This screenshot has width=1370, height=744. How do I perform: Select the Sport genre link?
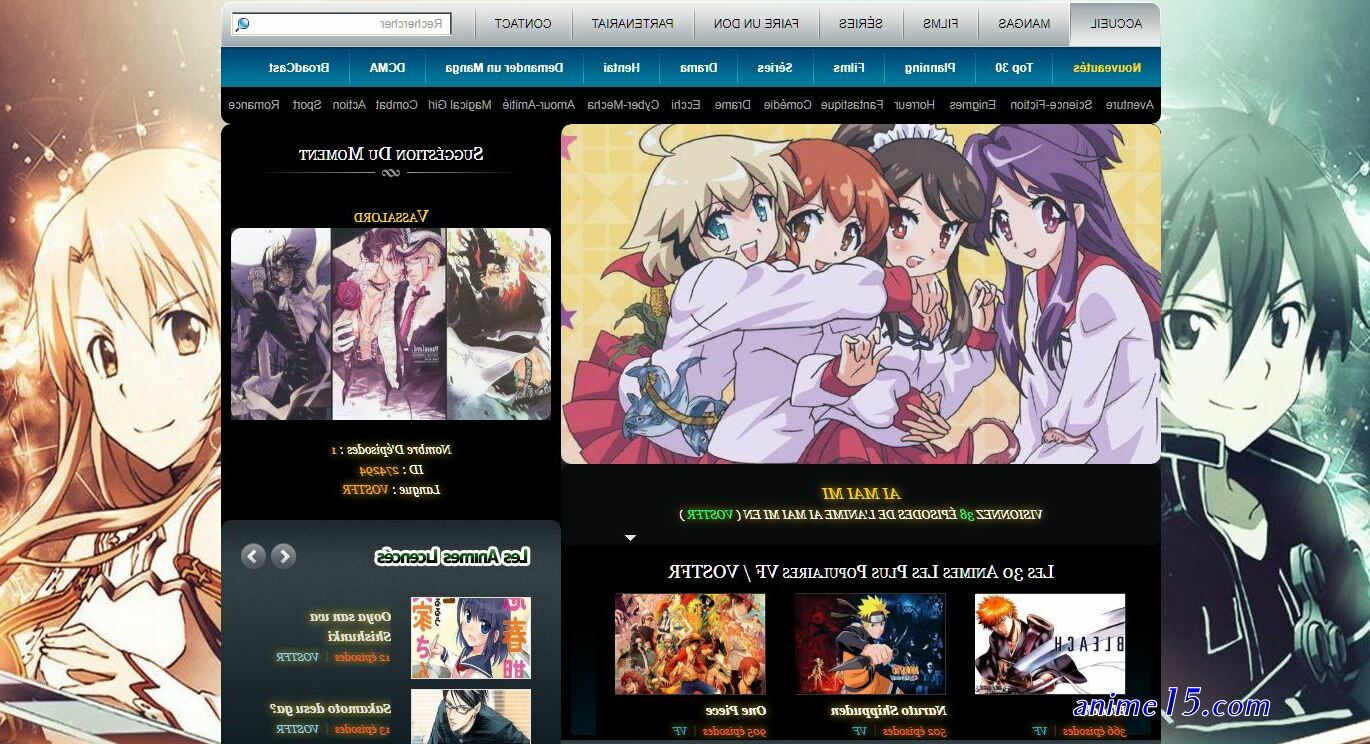click(x=307, y=104)
